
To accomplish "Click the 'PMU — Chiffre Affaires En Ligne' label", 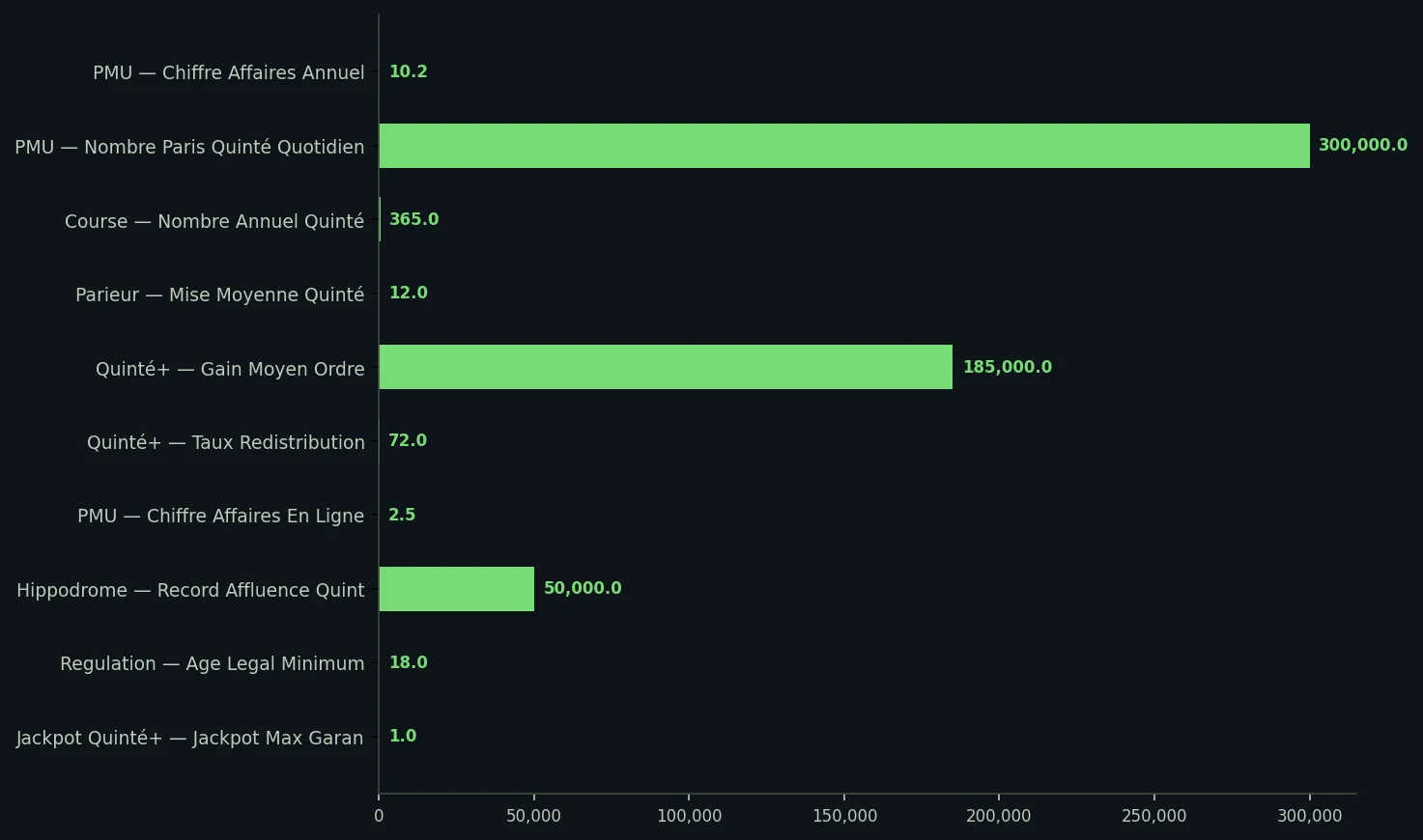I will pos(221,517).
